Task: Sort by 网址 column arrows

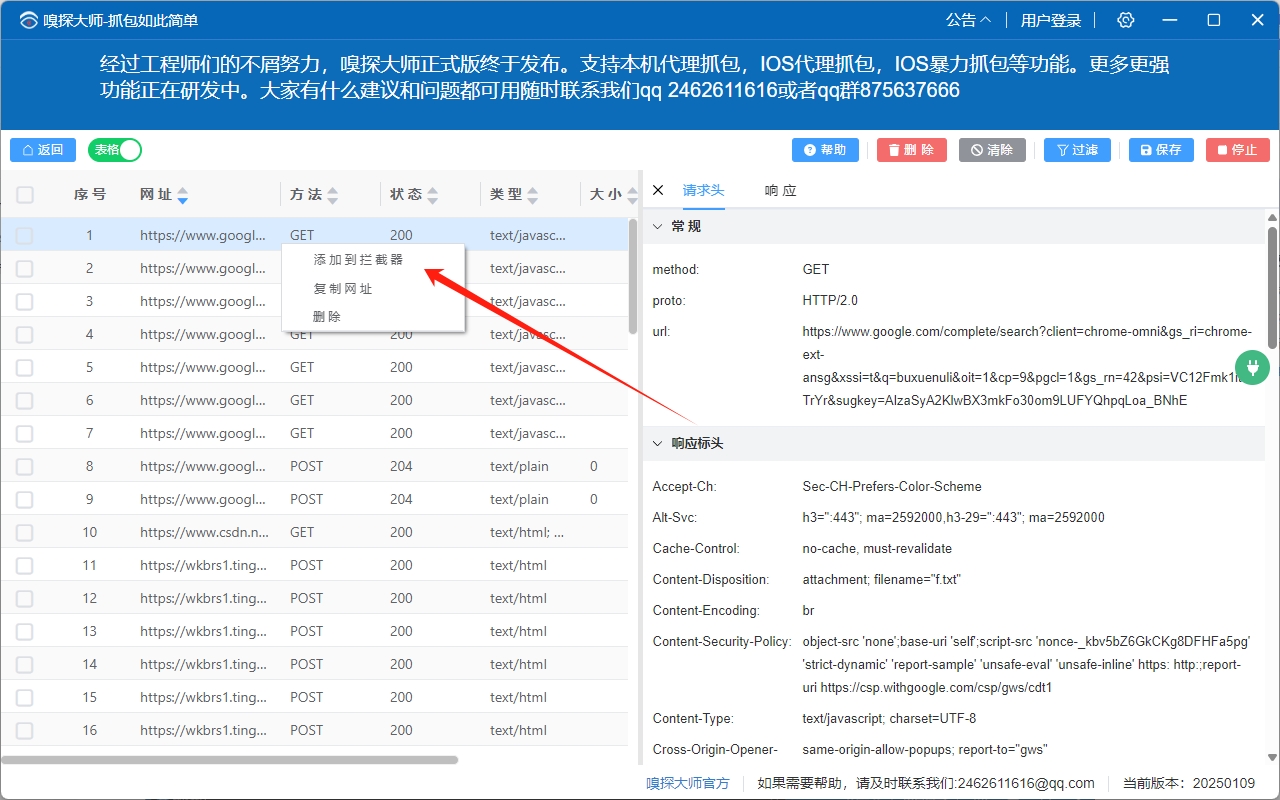Action: (182, 195)
